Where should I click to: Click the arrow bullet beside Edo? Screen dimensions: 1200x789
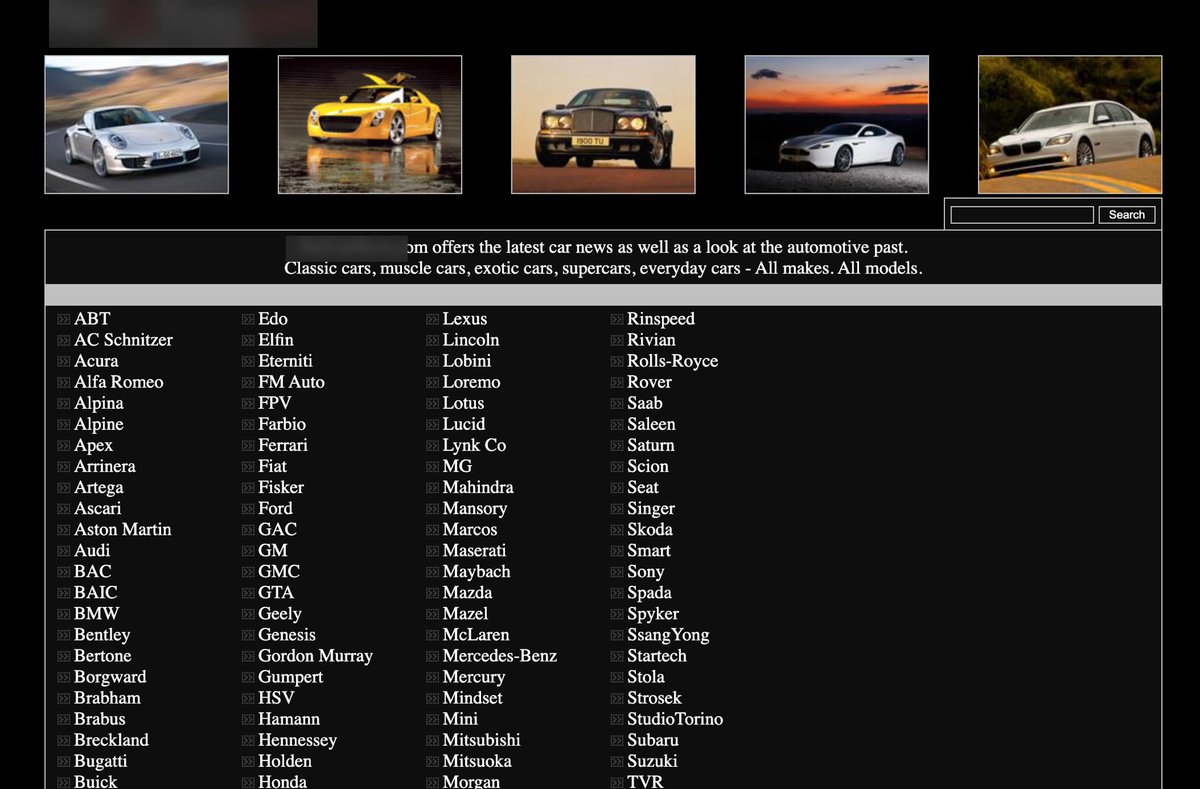249,320
